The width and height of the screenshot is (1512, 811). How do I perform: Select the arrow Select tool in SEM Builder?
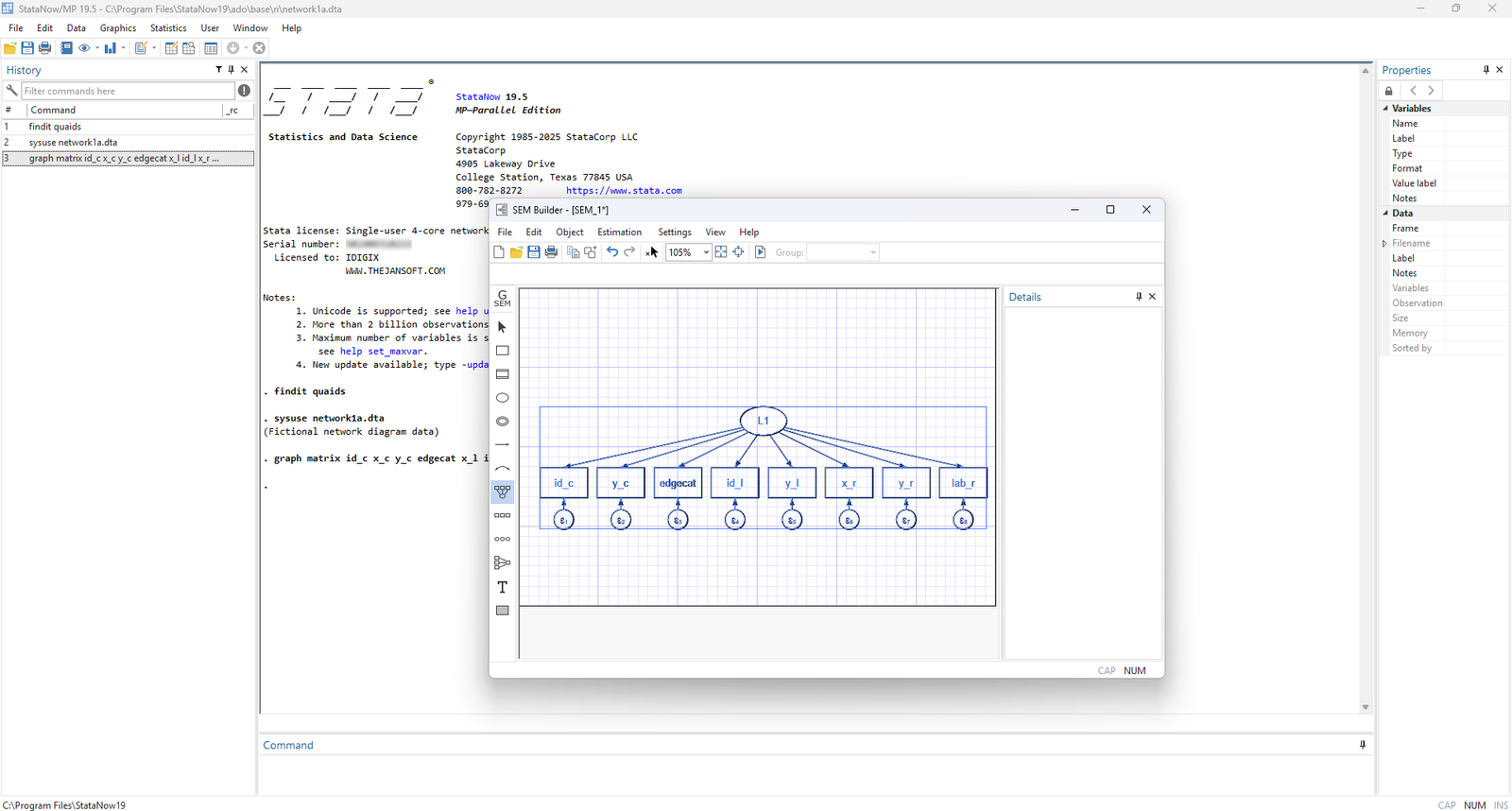[503, 327]
